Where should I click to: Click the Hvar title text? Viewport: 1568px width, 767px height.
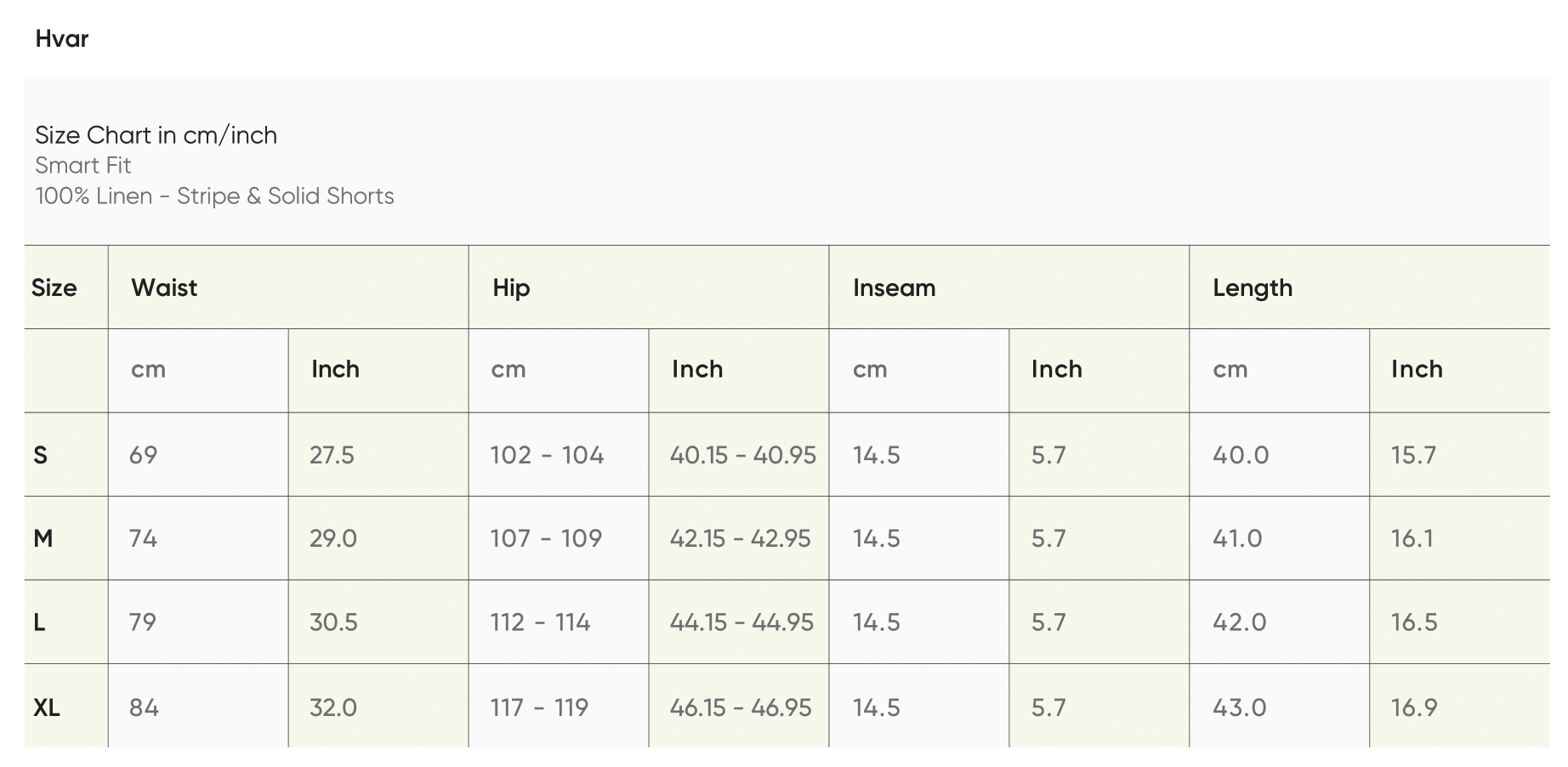[62, 39]
